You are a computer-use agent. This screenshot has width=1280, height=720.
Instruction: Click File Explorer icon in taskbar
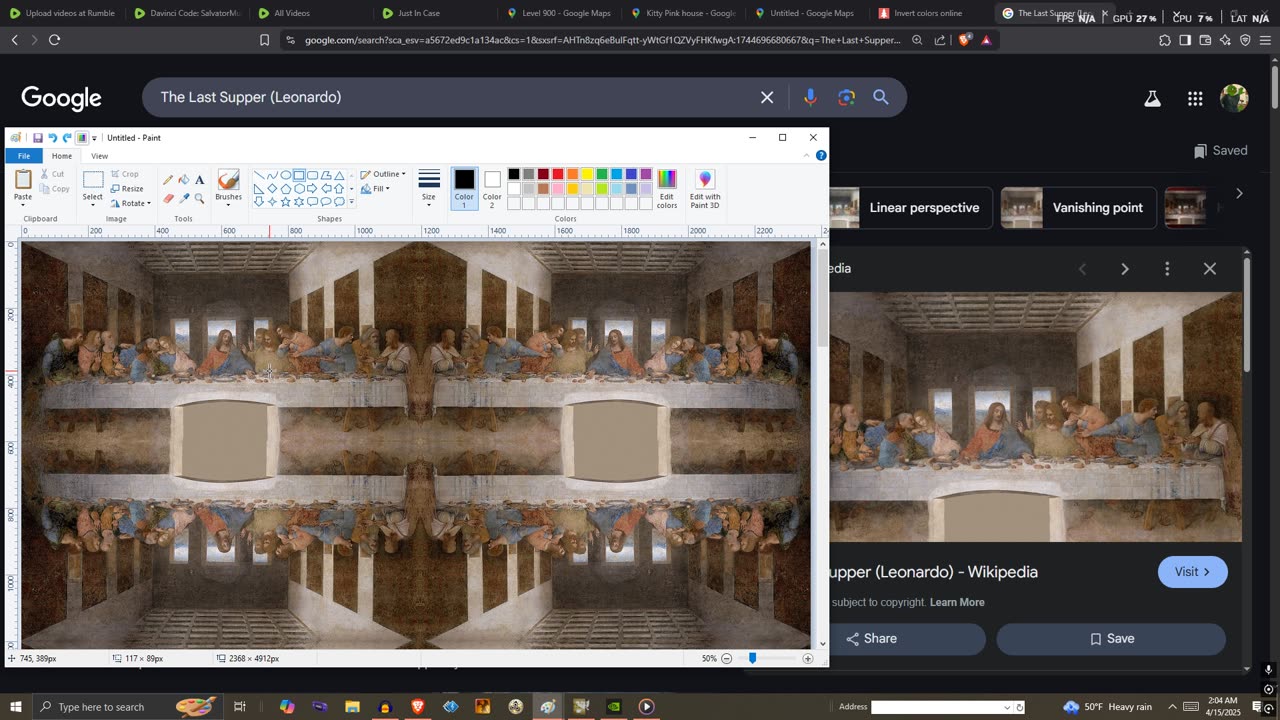coord(352,707)
